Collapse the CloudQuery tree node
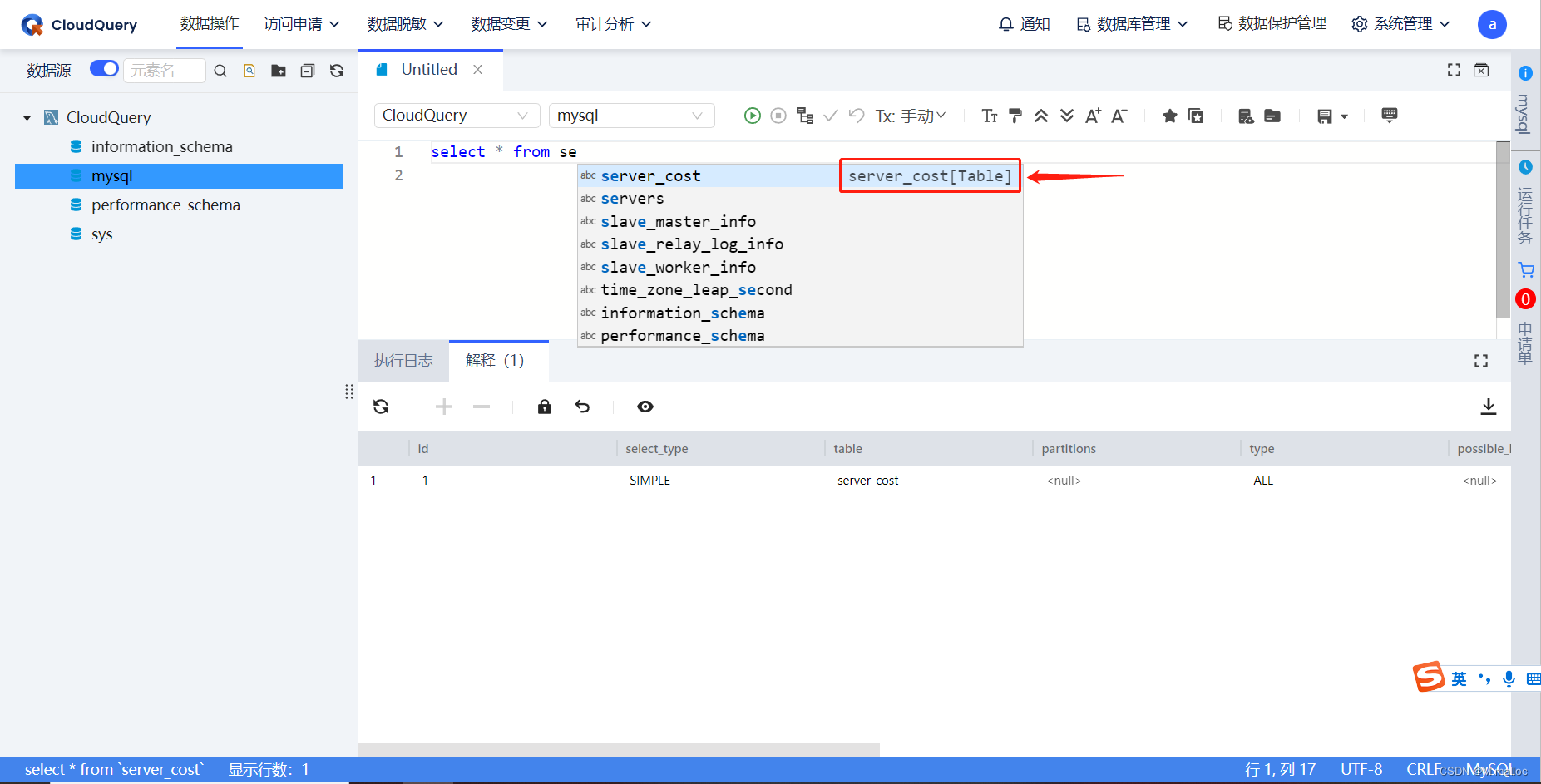The image size is (1541, 784). pos(27,118)
